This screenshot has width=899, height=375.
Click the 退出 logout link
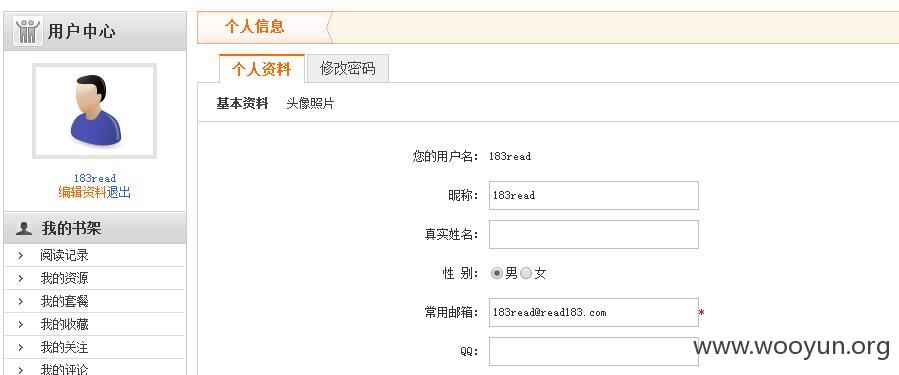tap(119, 192)
